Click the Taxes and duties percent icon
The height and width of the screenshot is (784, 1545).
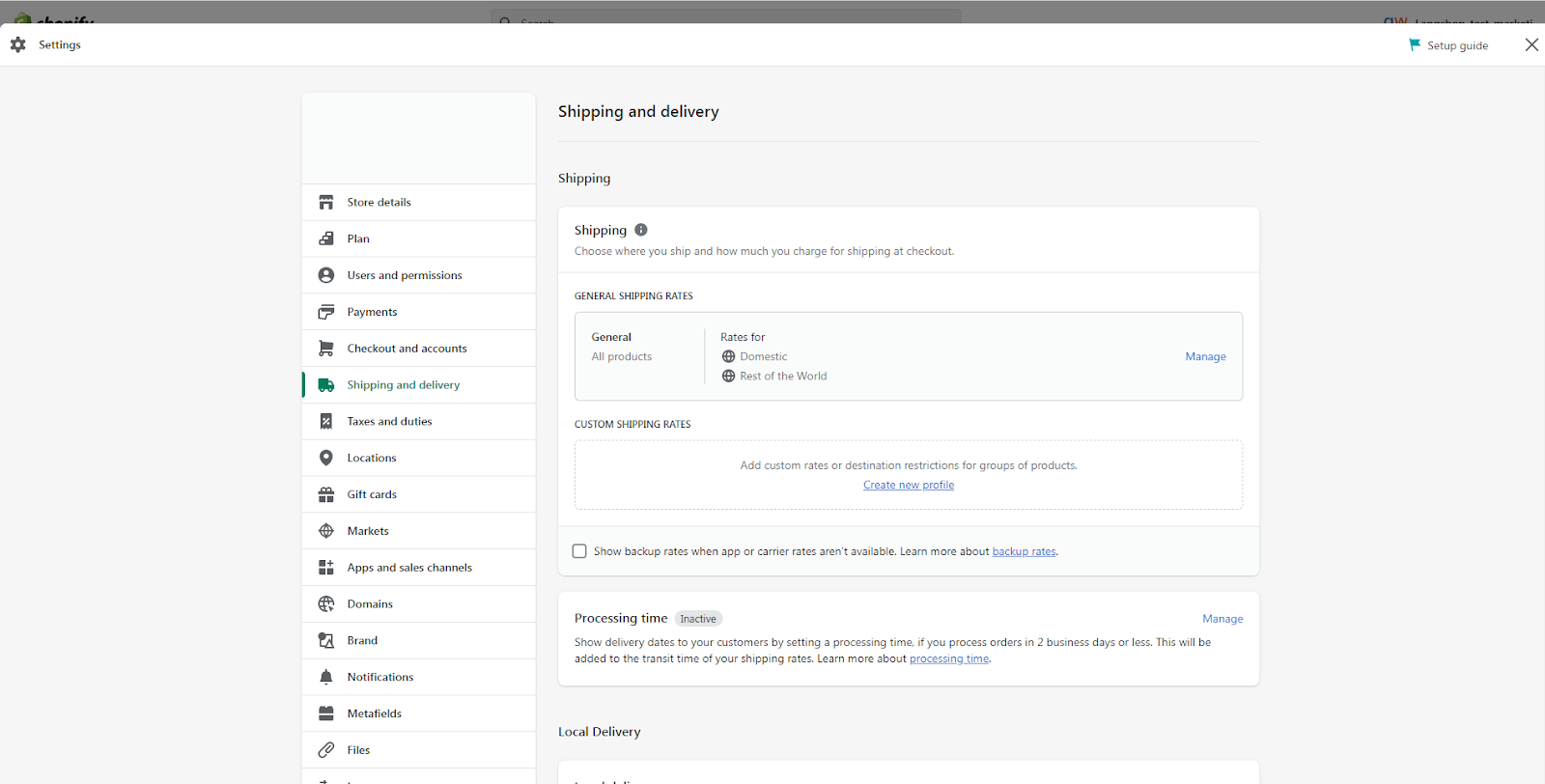point(326,422)
